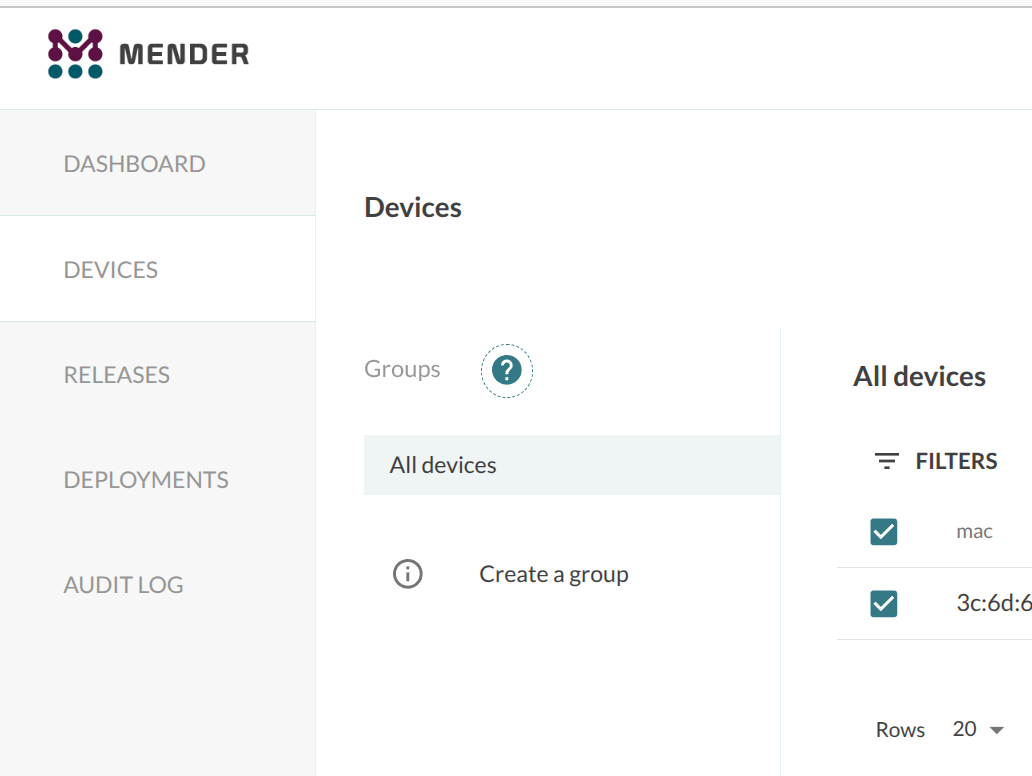
Task: Sort by the mac column header
Action: click(x=974, y=532)
